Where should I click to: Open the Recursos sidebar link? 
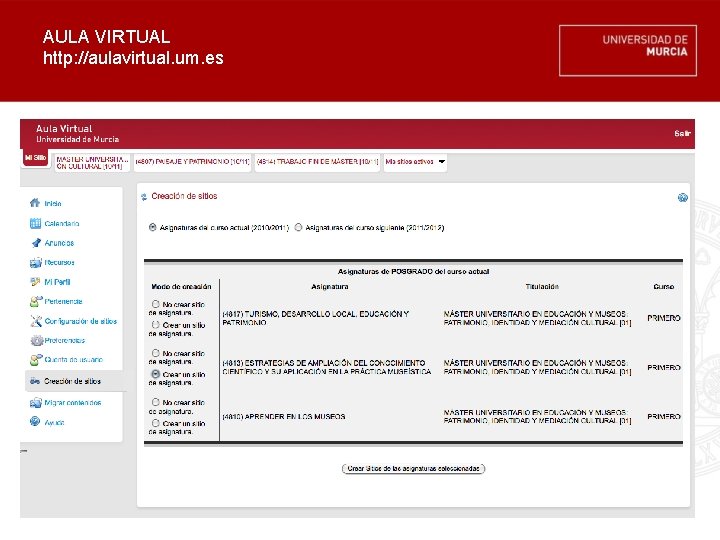click(59, 262)
